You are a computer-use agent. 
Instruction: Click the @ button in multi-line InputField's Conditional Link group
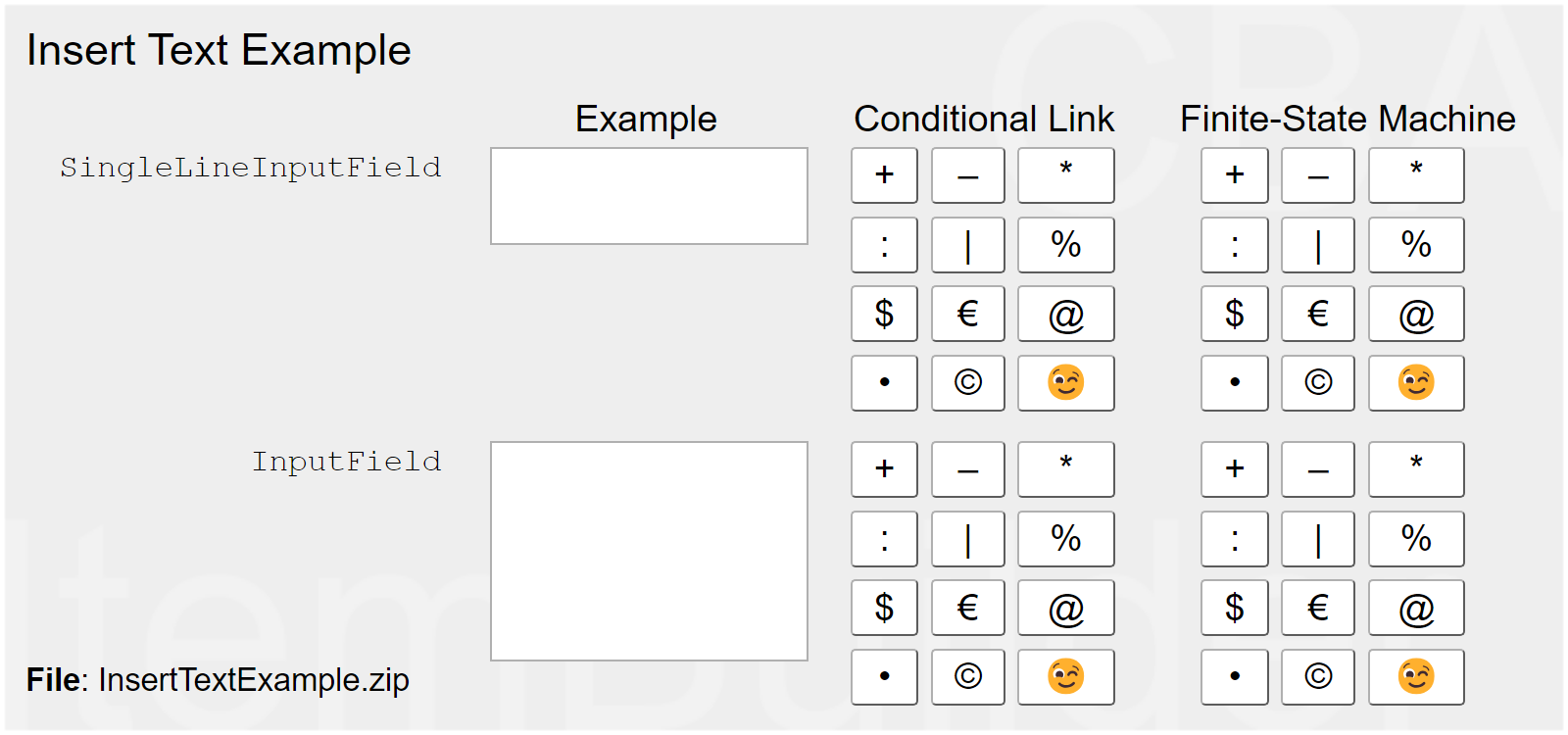point(1065,608)
